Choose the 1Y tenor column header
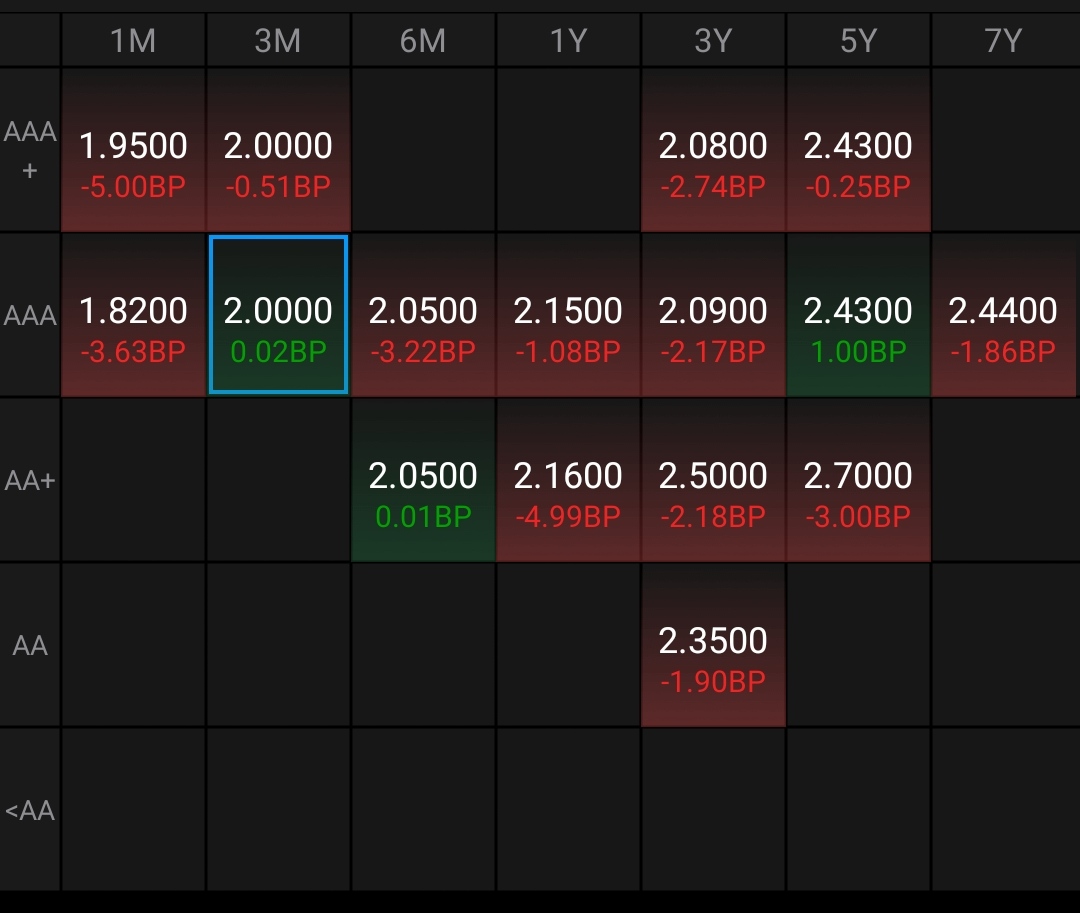Viewport: 1080px width, 913px height. pyautogui.click(x=568, y=41)
